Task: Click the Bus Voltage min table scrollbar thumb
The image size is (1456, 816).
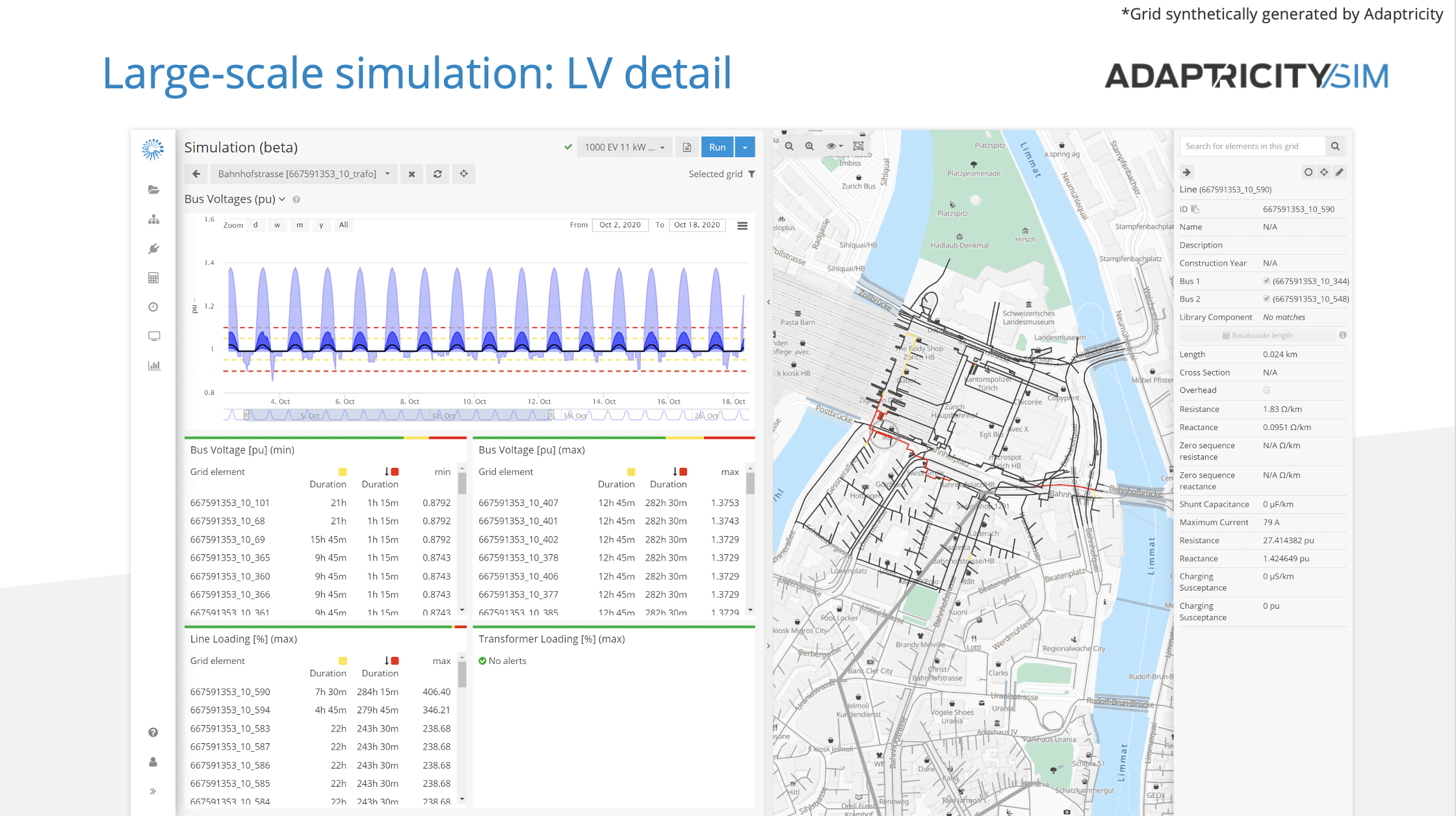Action: pos(462,483)
